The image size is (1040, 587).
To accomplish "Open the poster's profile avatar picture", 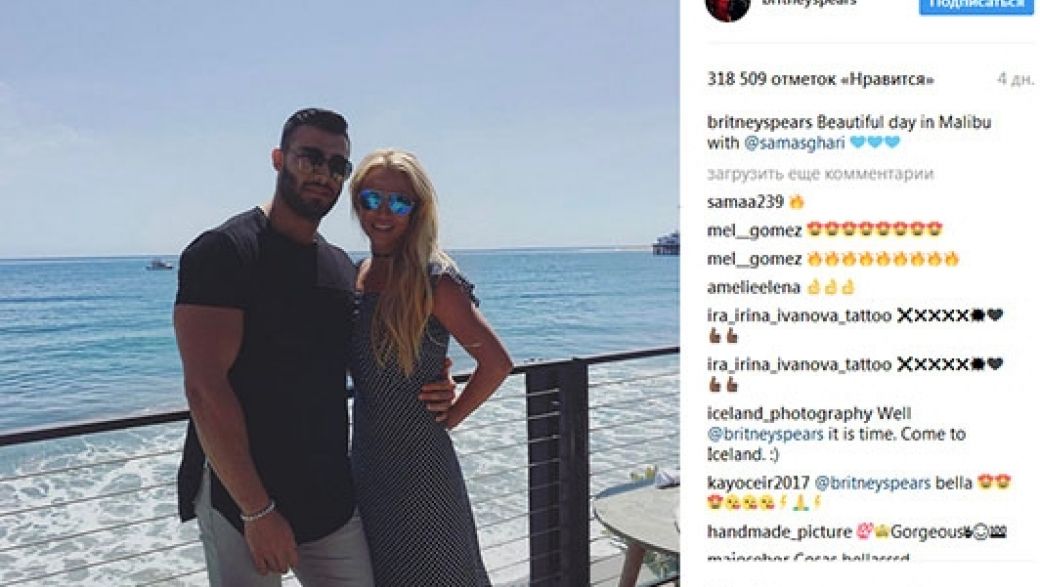I will pyautogui.click(x=728, y=8).
